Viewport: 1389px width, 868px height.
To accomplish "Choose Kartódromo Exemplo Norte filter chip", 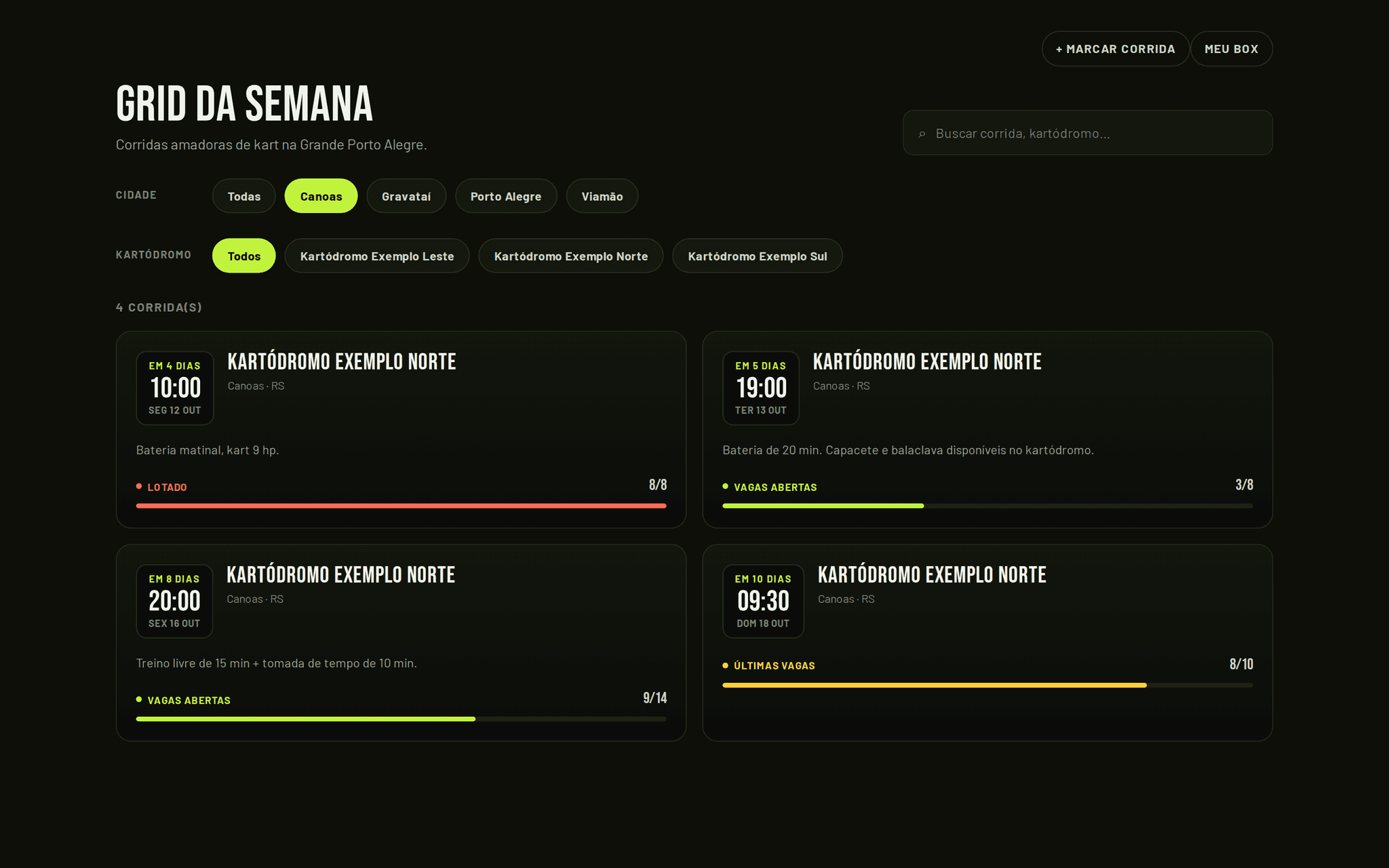I will (571, 256).
